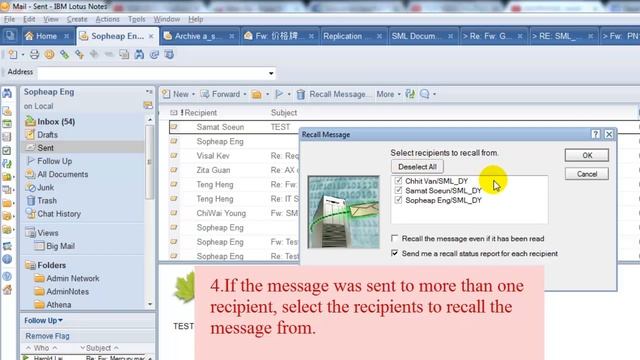
Task: Click the icon right of the More button
Action: (x=410, y=94)
